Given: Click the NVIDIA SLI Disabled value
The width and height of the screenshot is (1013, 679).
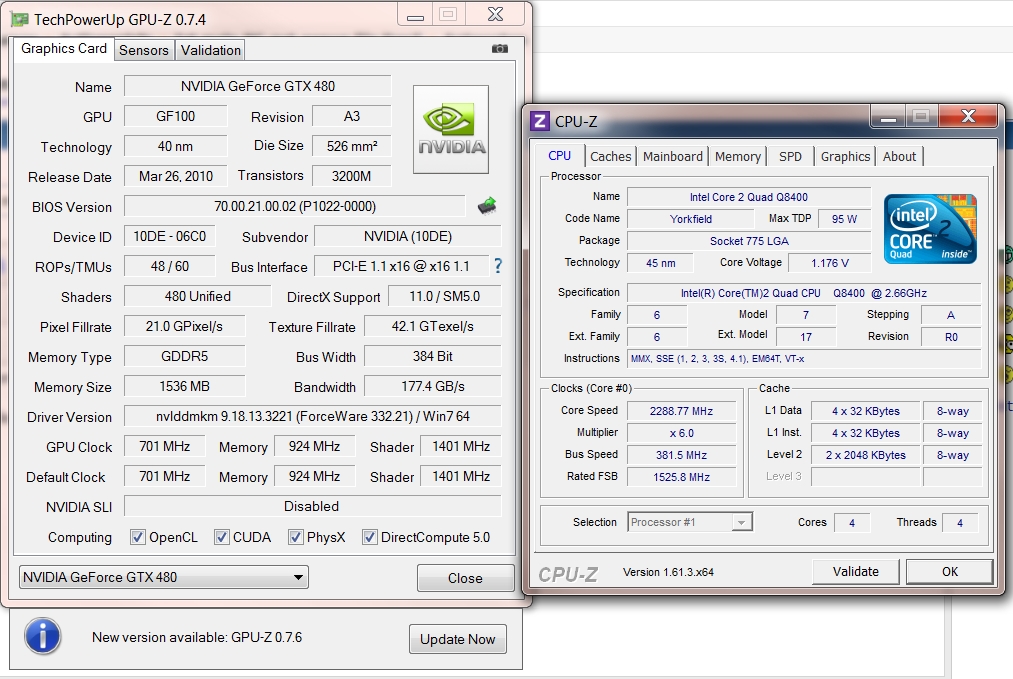Looking at the screenshot, I should tap(313, 506).
